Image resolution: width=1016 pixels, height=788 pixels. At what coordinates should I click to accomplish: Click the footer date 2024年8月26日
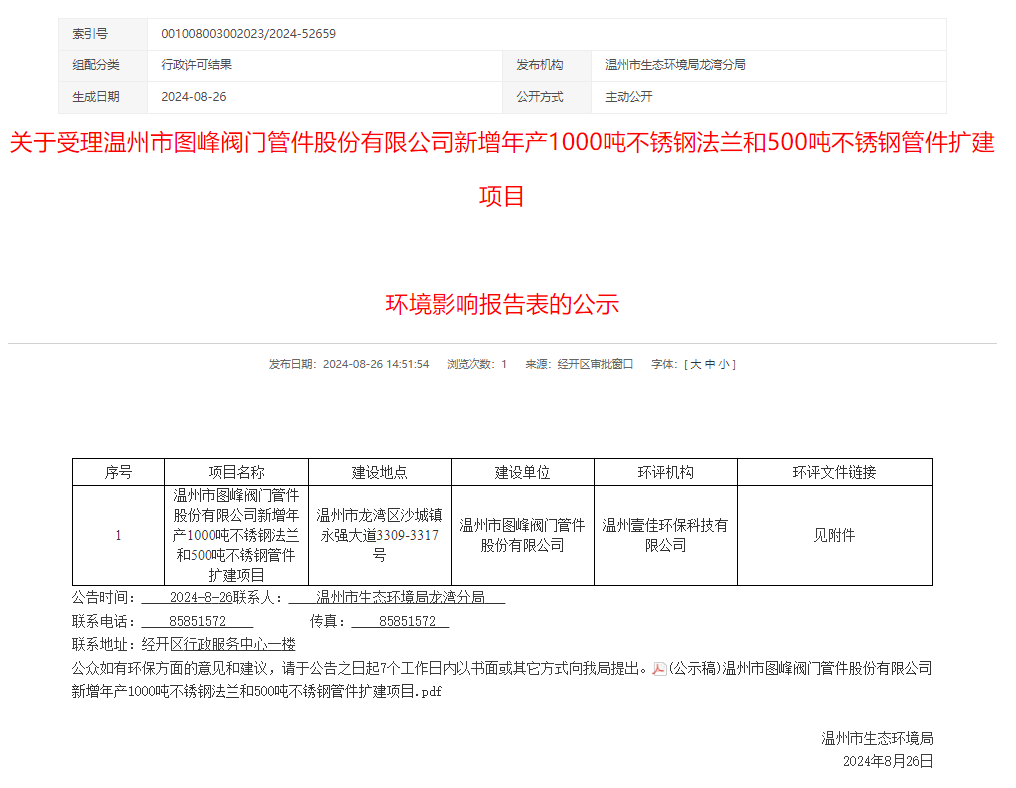coord(888,761)
